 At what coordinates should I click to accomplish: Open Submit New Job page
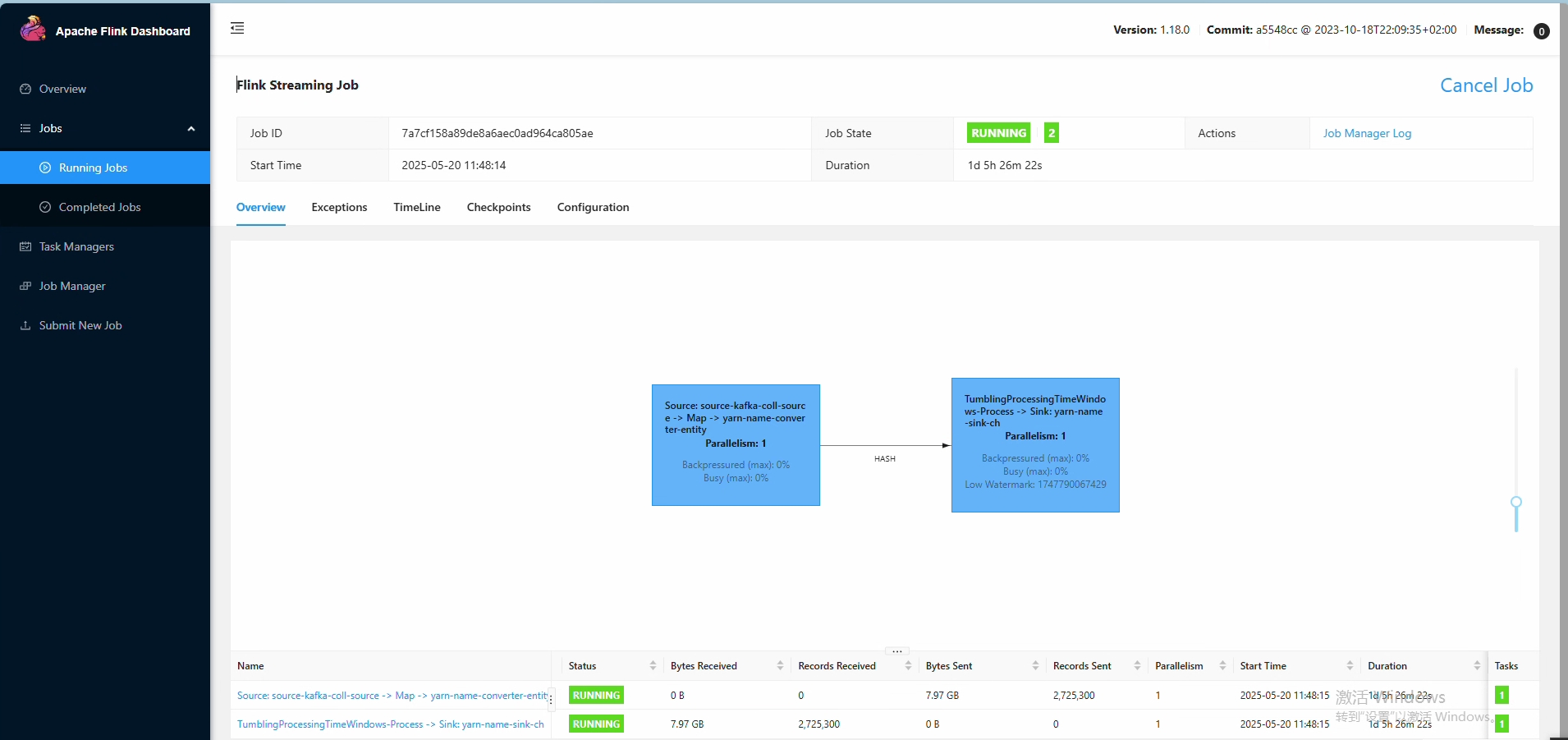[x=105, y=325]
